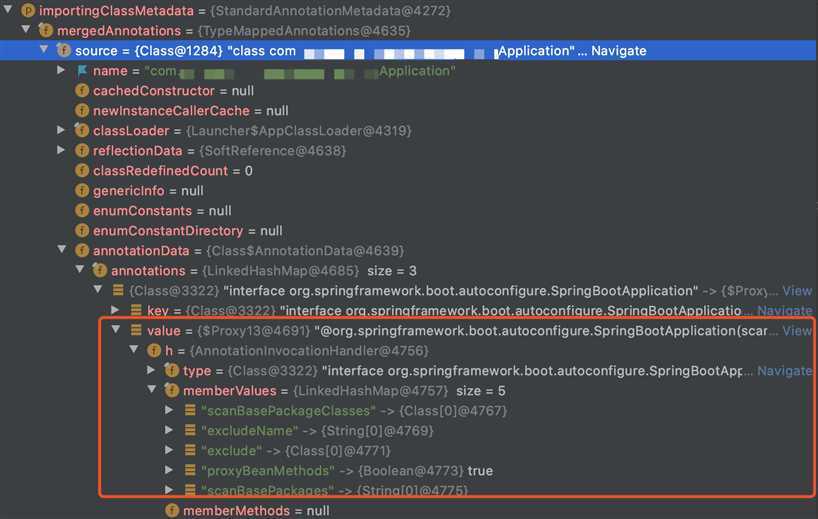This screenshot has height=519, width=818.
Task: Click the value entry icon
Action: click(136, 330)
